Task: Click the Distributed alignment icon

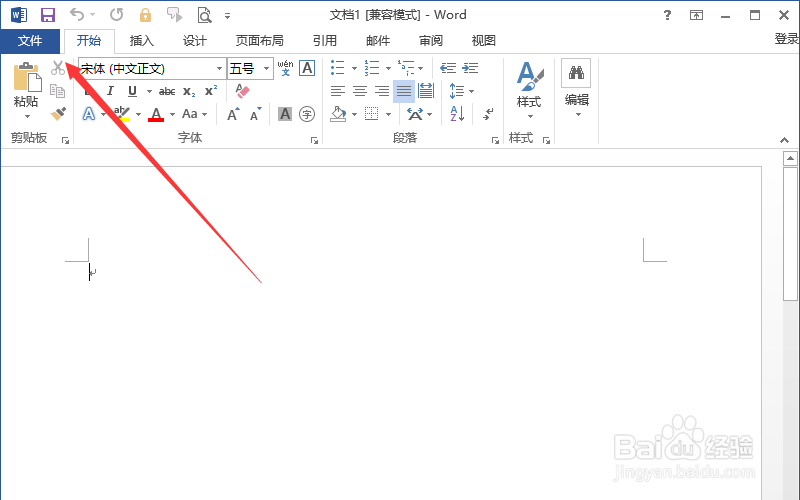Action: pyautogui.click(x=426, y=91)
